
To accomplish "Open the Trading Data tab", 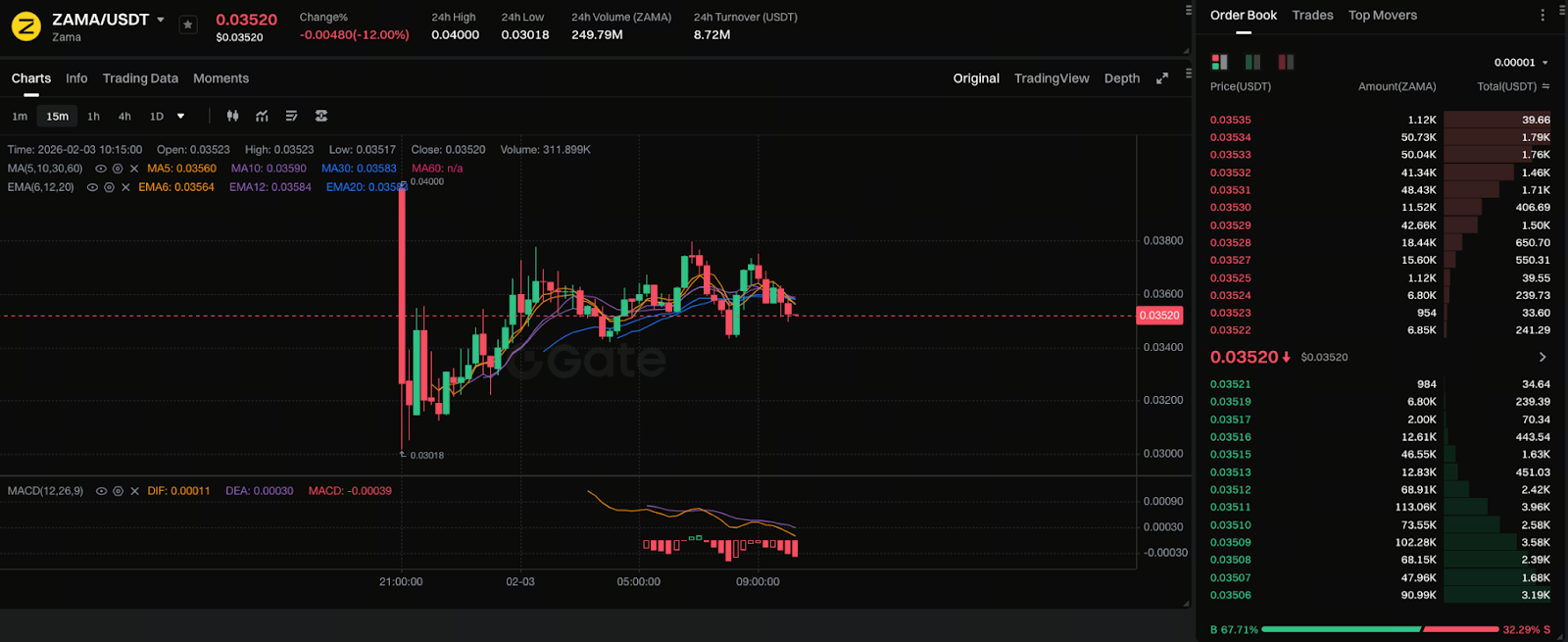I will (x=140, y=78).
